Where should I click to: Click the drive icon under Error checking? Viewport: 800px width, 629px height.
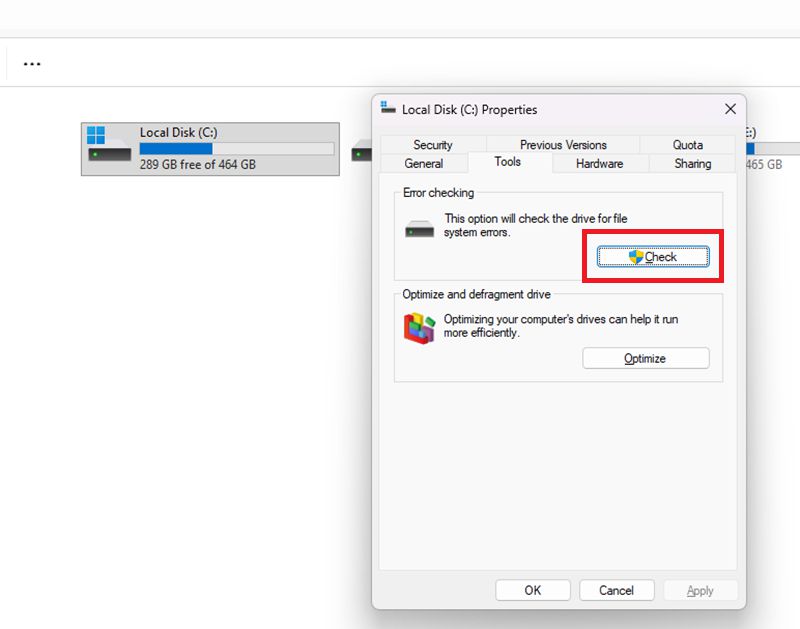(x=420, y=229)
